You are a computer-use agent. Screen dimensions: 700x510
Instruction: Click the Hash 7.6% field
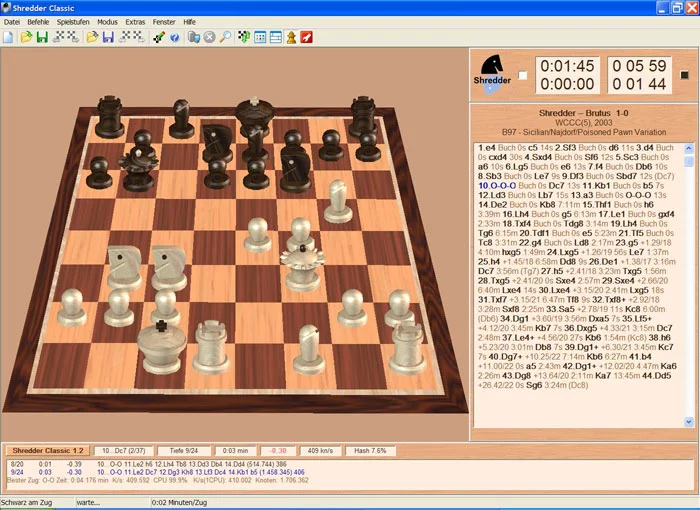[370, 451]
